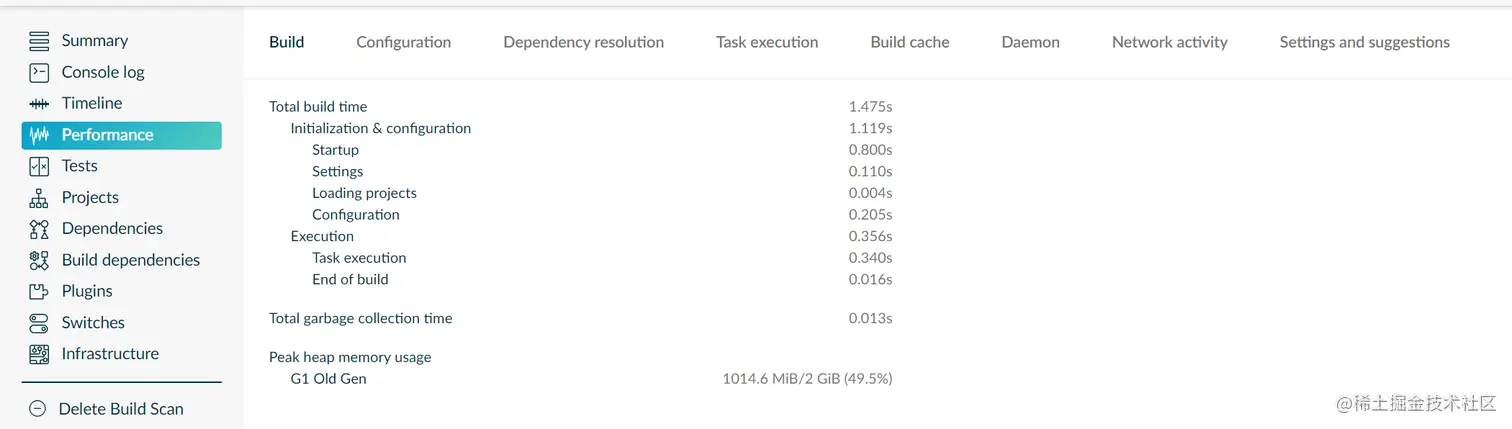View the Network activity tab
The width and height of the screenshot is (1512, 429).
(x=1170, y=42)
